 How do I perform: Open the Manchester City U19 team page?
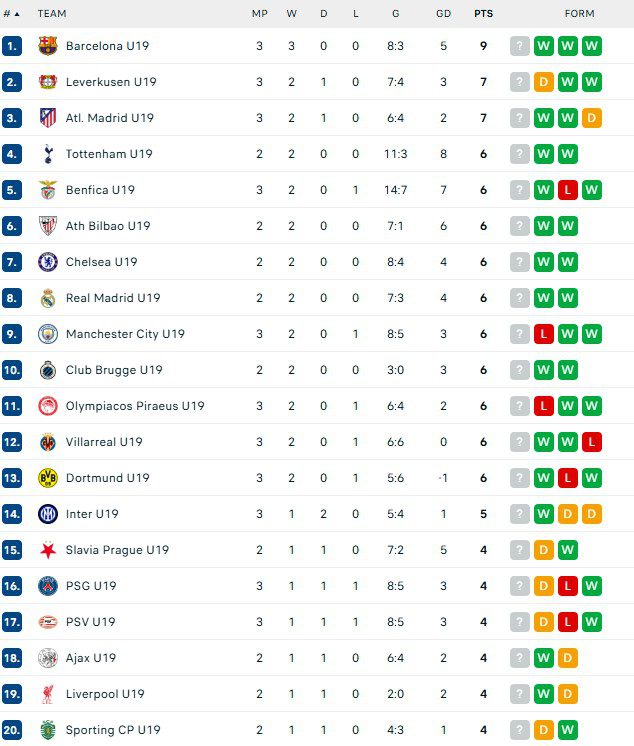[125, 334]
